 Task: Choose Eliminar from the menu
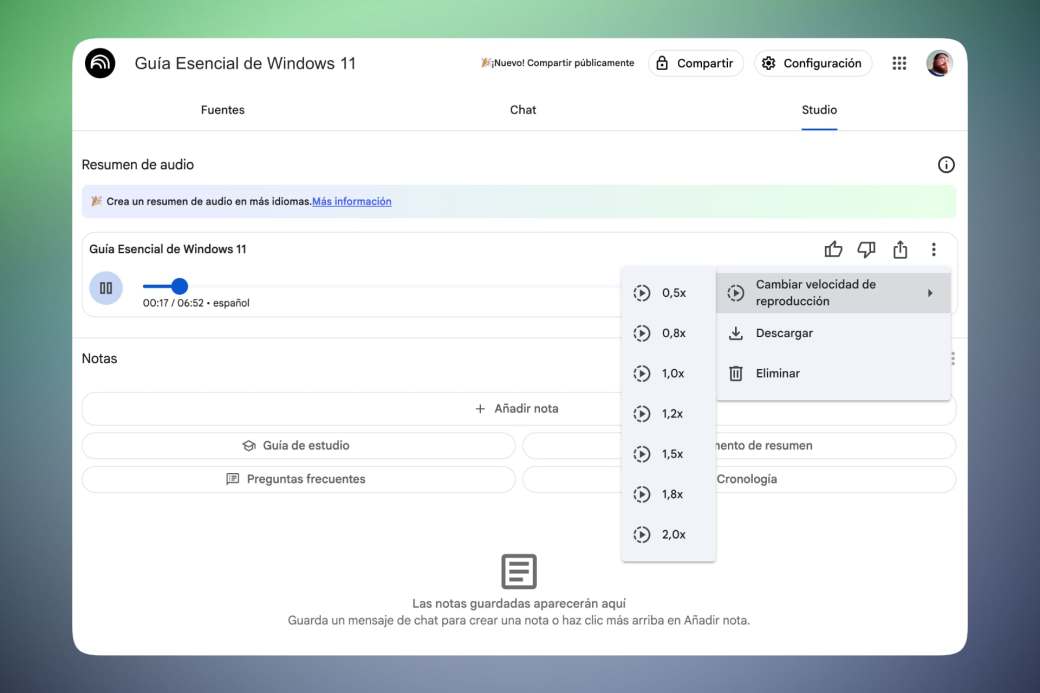pyautogui.click(x=833, y=373)
